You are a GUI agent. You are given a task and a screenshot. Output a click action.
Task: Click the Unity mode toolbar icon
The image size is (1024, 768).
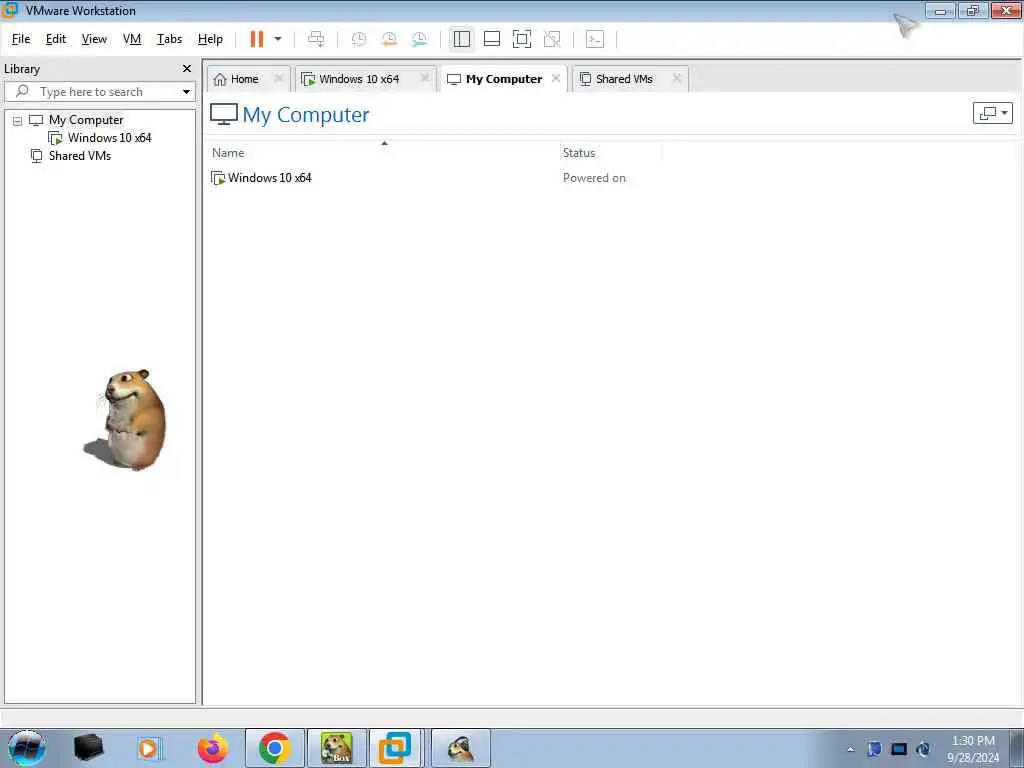552,39
